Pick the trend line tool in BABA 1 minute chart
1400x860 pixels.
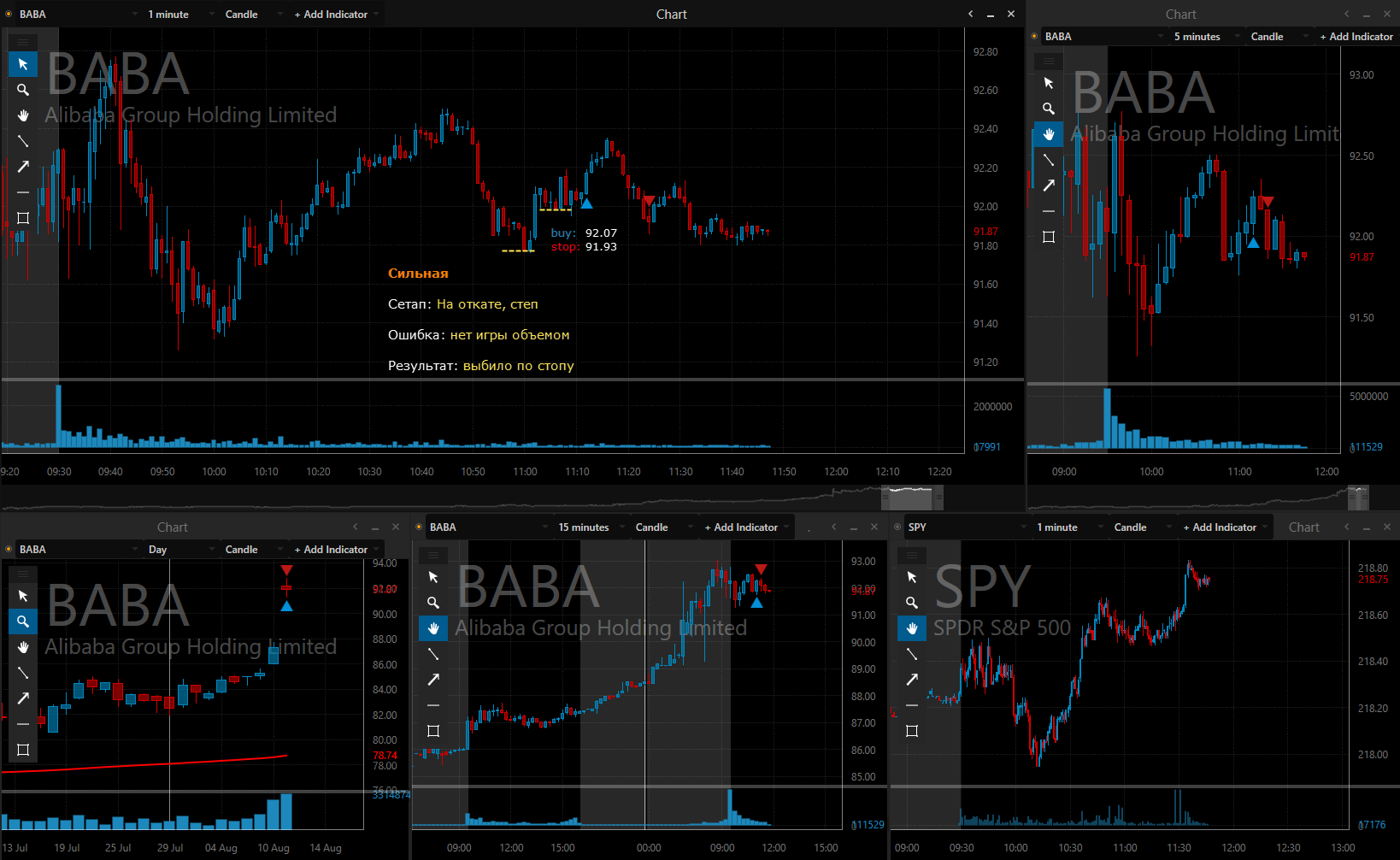23,141
